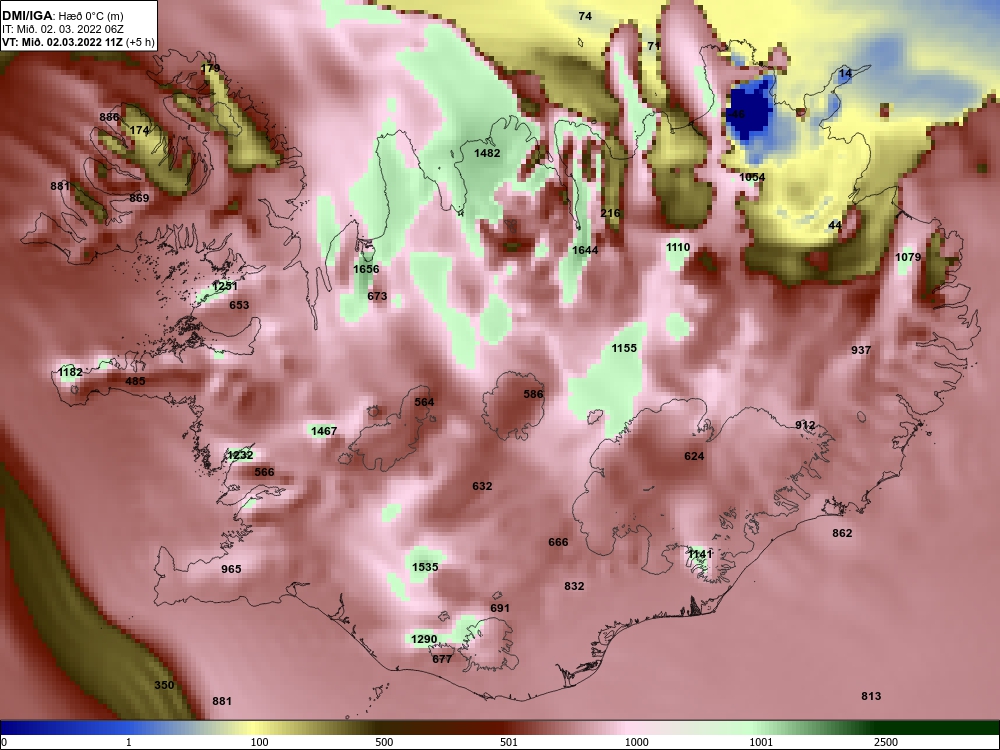Click the map value 1232
The width and height of the screenshot is (1000, 750).
(x=240, y=455)
